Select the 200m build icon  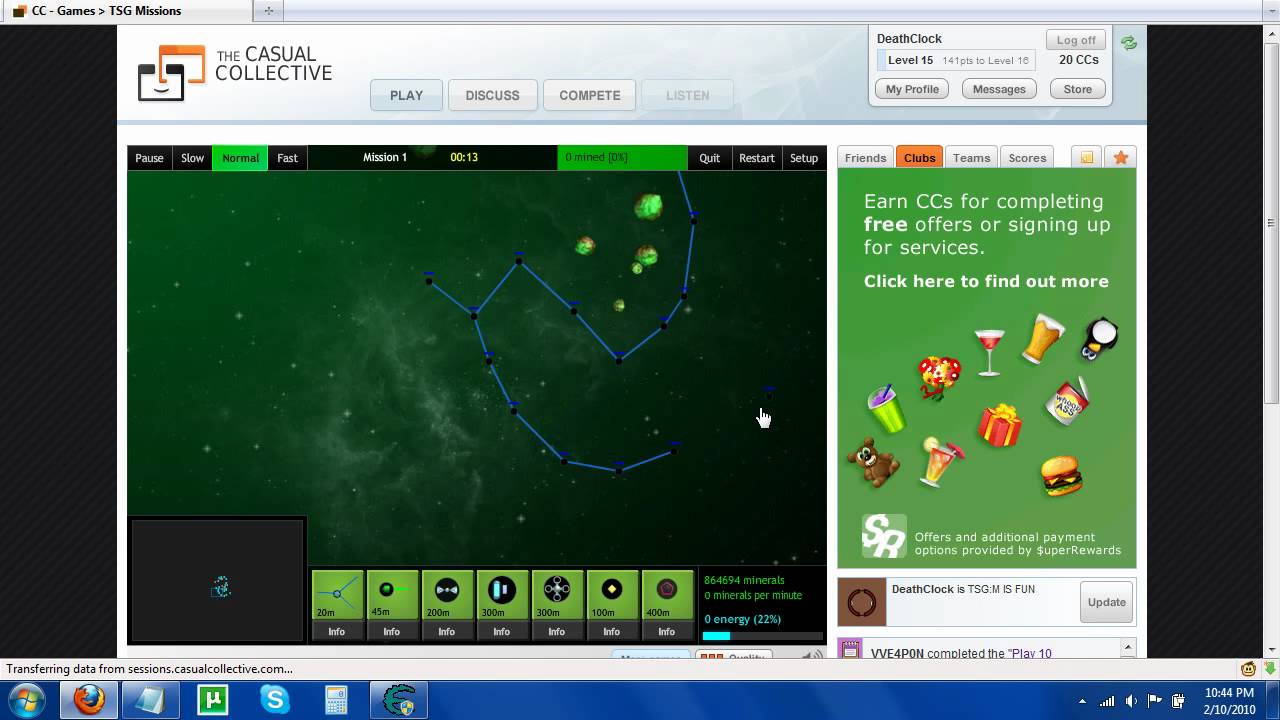click(447, 595)
